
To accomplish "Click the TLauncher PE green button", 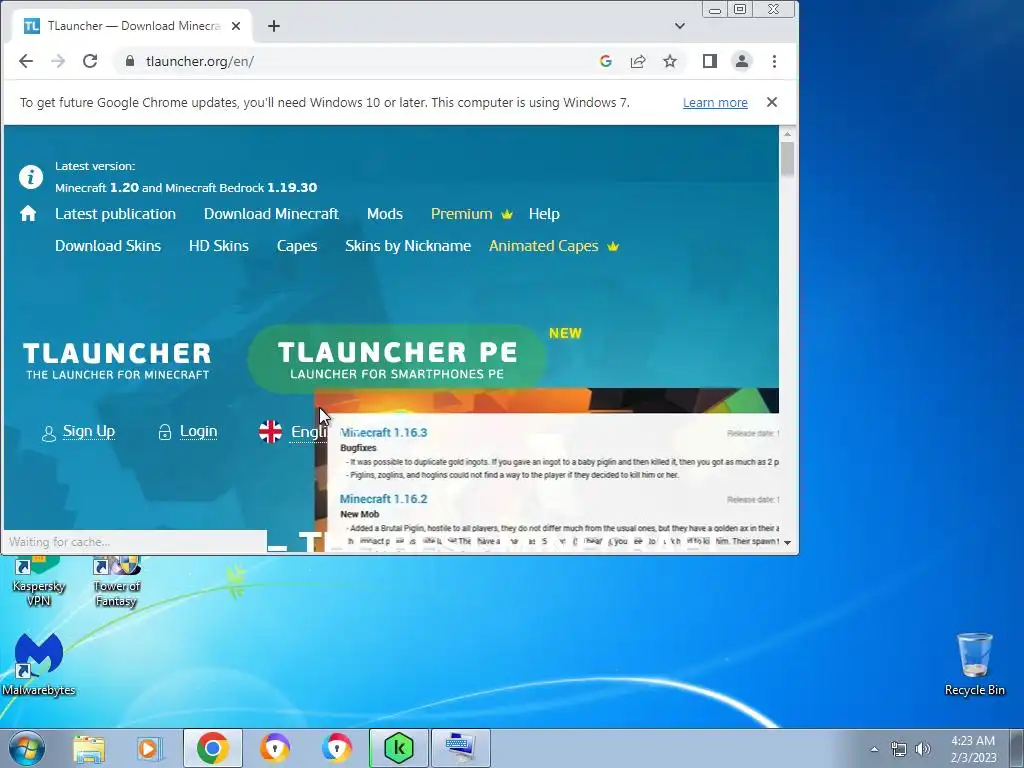I will pos(397,359).
